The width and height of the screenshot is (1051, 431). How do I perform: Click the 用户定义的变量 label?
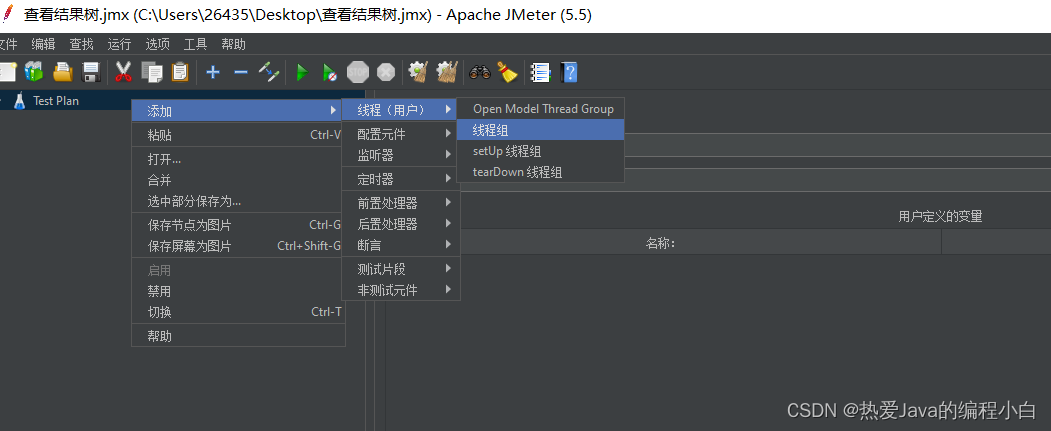940,216
